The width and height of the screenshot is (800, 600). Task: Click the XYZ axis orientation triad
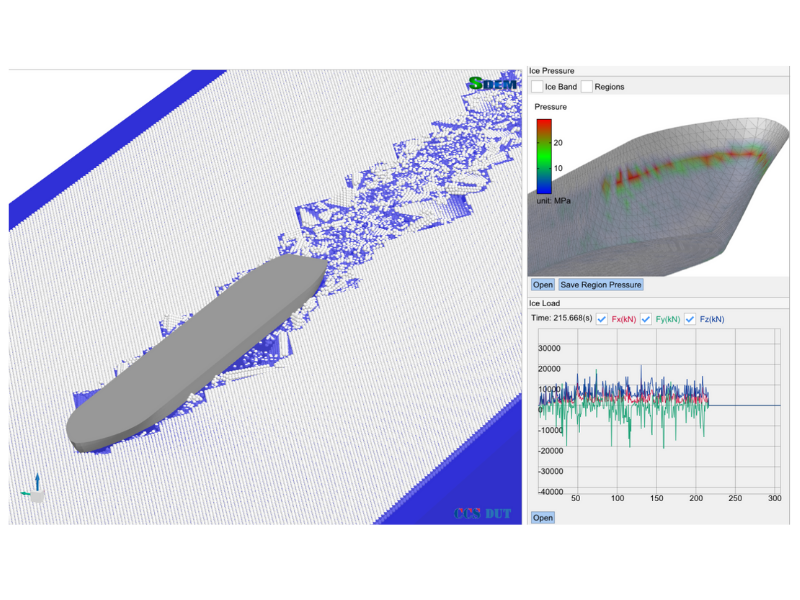coord(32,487)
